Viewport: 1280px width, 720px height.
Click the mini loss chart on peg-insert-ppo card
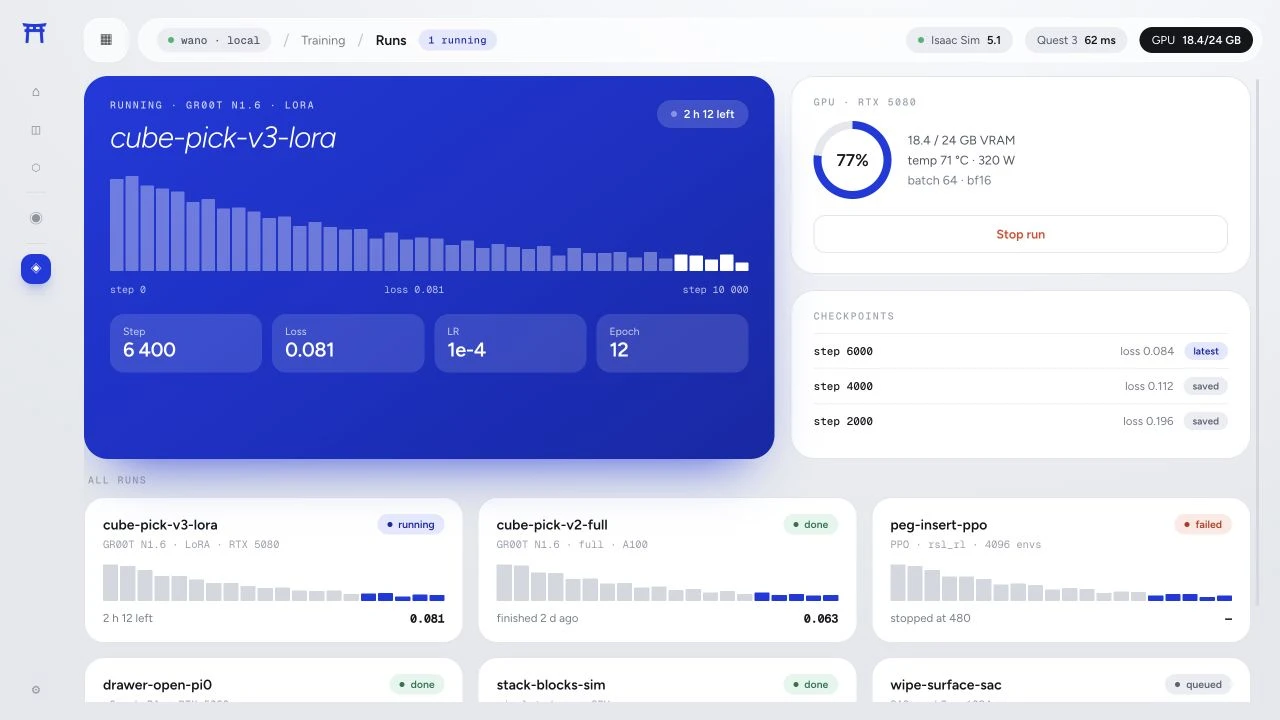pyautogui.click(x=1061, y=582)
